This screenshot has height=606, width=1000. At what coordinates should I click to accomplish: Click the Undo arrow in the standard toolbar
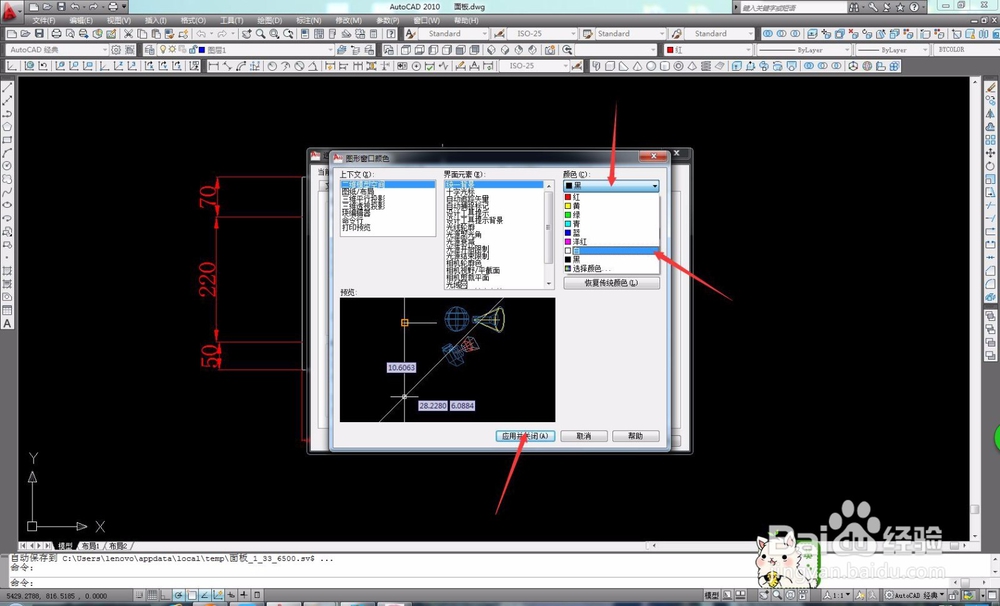tap(200, 33)
